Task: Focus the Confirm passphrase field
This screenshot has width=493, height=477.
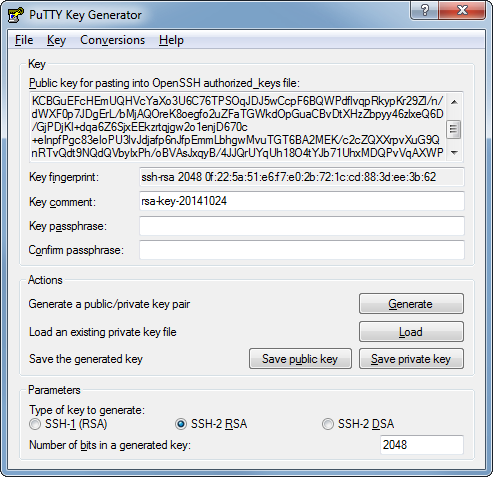Action: (x=302, y=250)
